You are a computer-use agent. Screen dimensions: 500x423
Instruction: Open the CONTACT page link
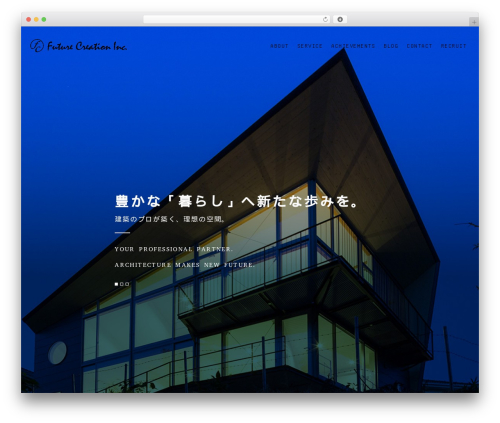click(x=419, y=46)
